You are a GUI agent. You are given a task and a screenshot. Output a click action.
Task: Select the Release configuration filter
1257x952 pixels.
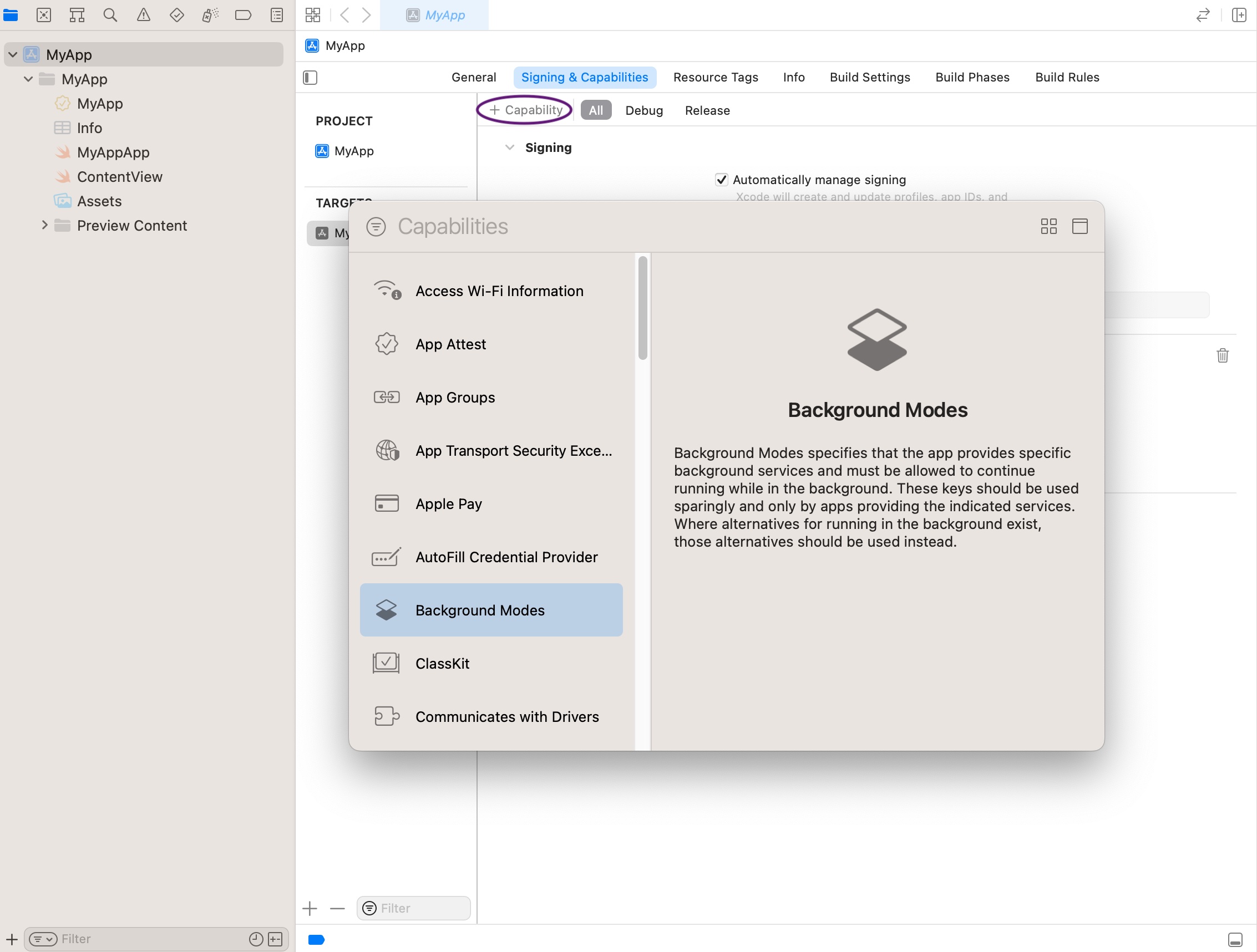(x=707, y=110)
